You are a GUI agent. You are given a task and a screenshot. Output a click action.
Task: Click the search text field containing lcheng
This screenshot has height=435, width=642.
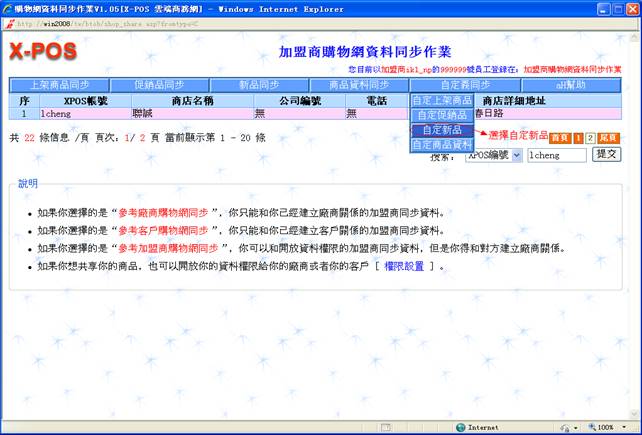(x=556, y=156)
